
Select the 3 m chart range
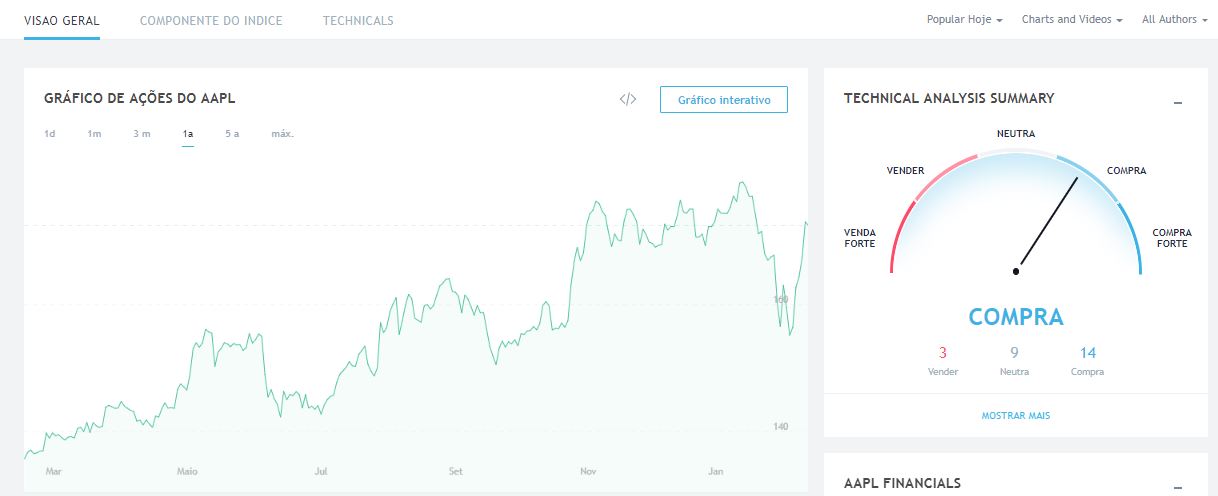tap(142, 133)
